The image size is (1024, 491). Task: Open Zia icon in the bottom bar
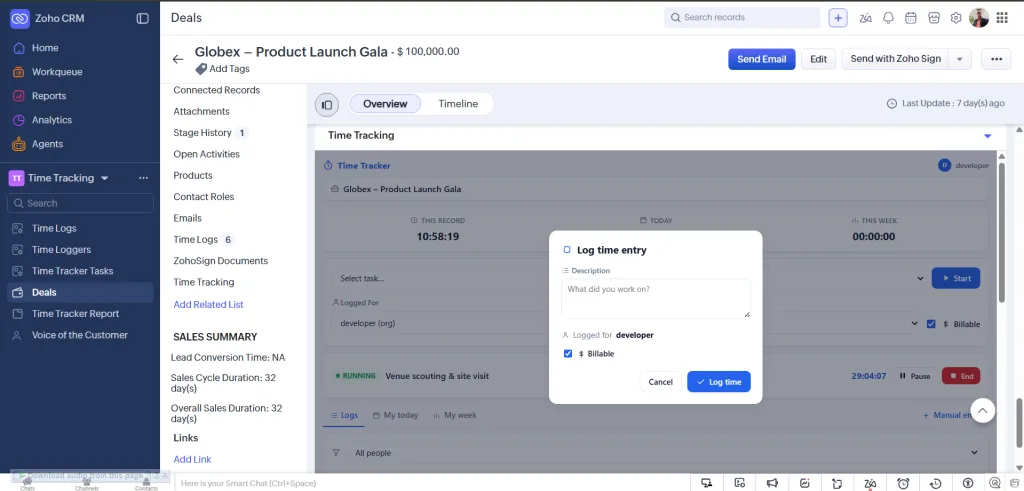point(870,483)
